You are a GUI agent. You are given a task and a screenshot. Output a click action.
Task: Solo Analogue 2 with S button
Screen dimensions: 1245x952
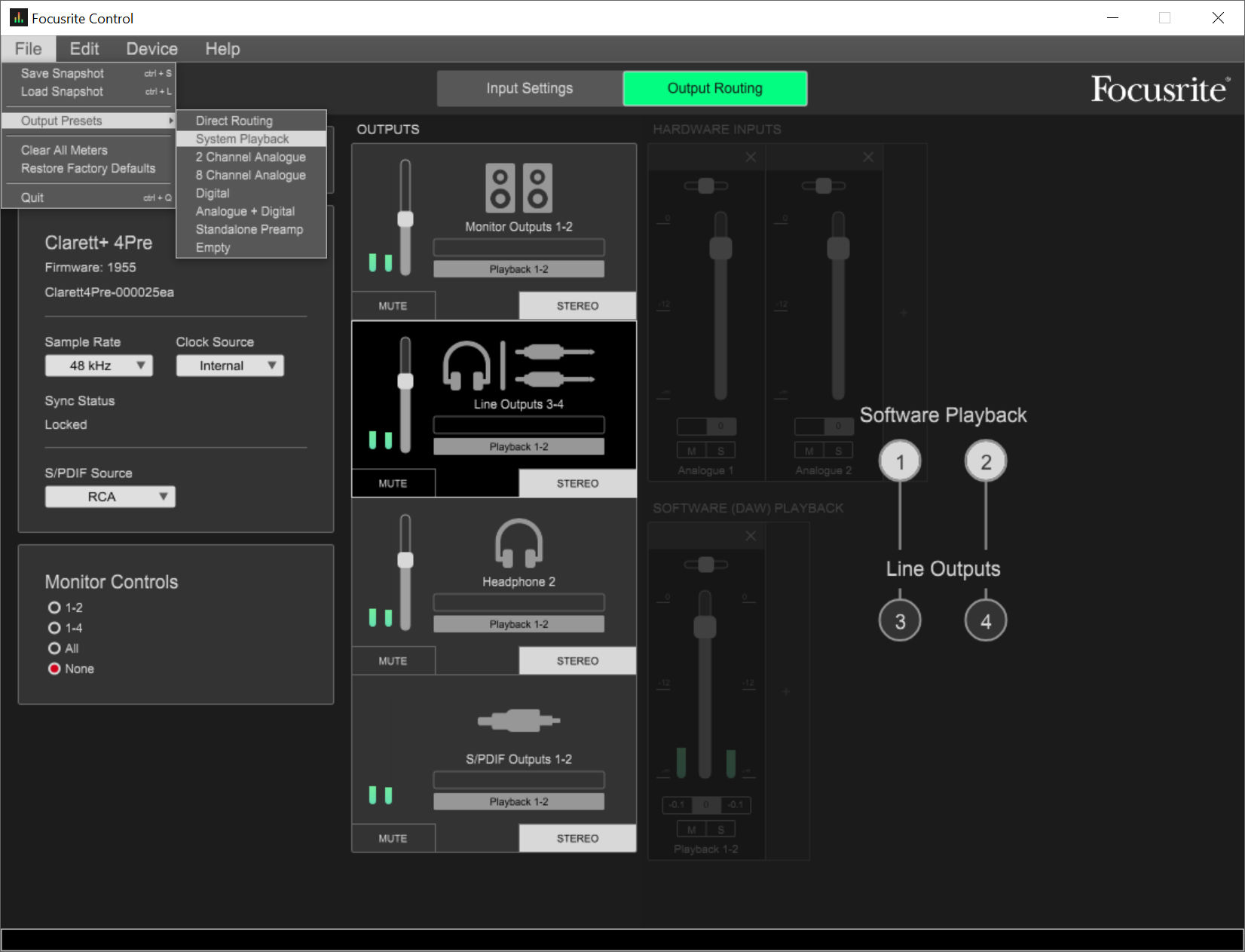pos(838,451)
